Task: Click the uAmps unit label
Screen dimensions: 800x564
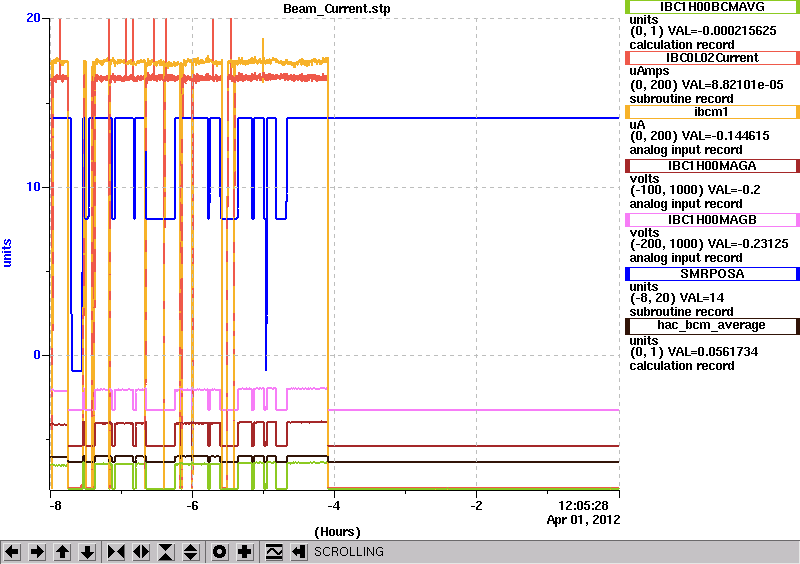Action: [x=649, y=71]
